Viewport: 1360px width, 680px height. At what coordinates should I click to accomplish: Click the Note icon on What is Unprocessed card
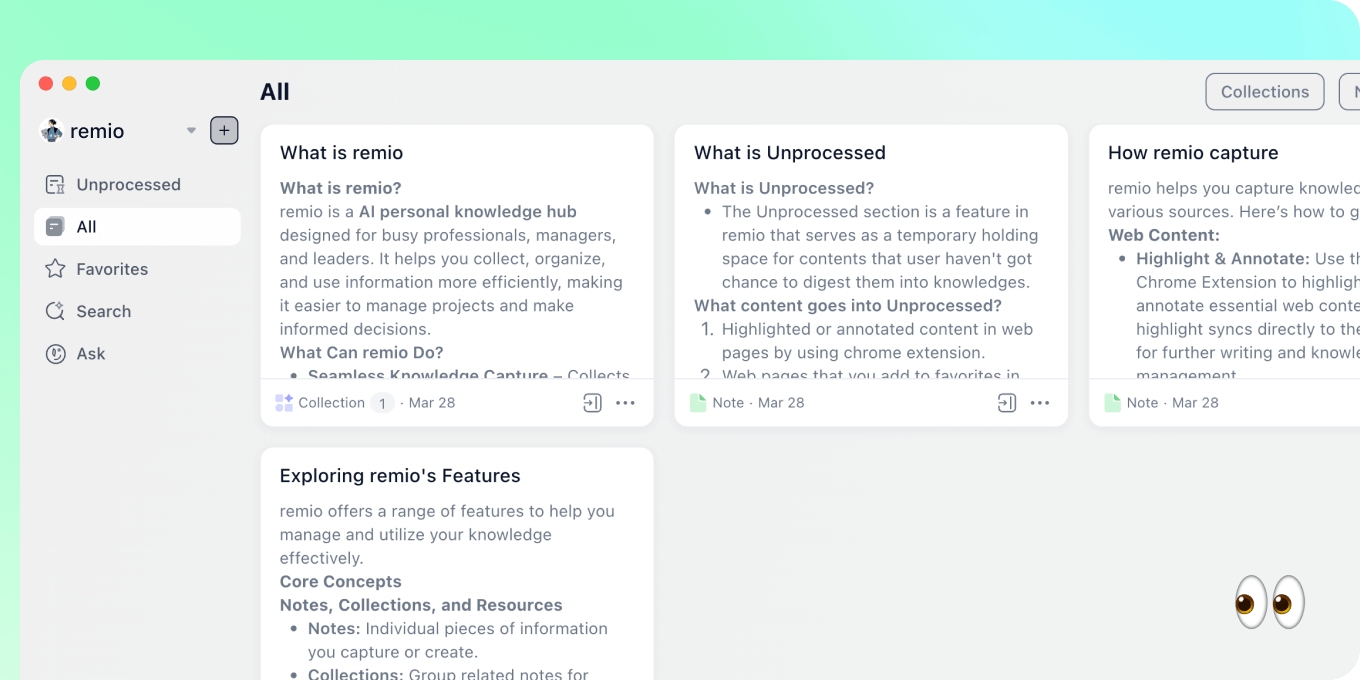(x=698, y=403)
